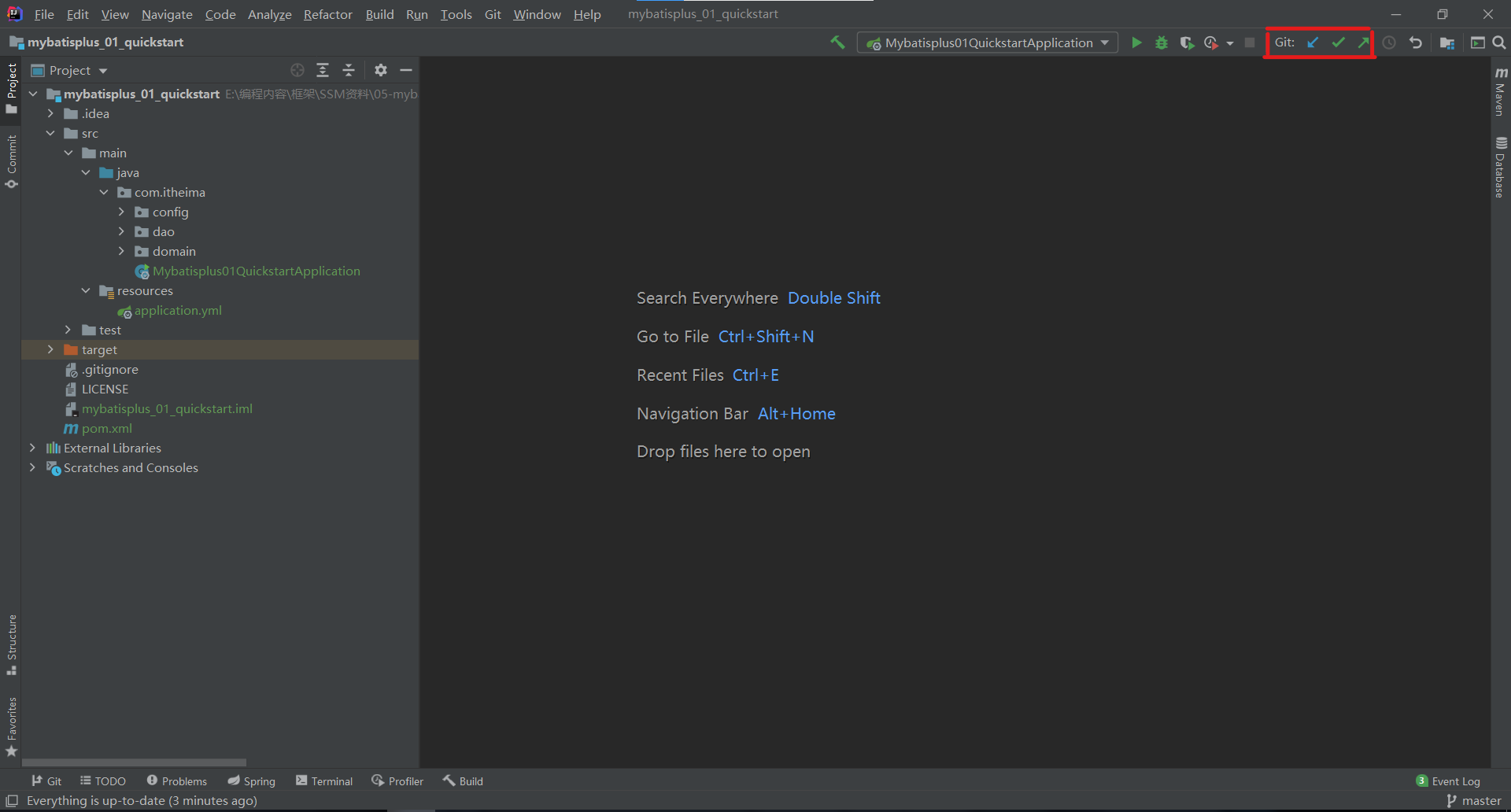The image size is (1511, 812).
Task: Open the Terminal tool window tab
Action: click(x=324, y=781)
